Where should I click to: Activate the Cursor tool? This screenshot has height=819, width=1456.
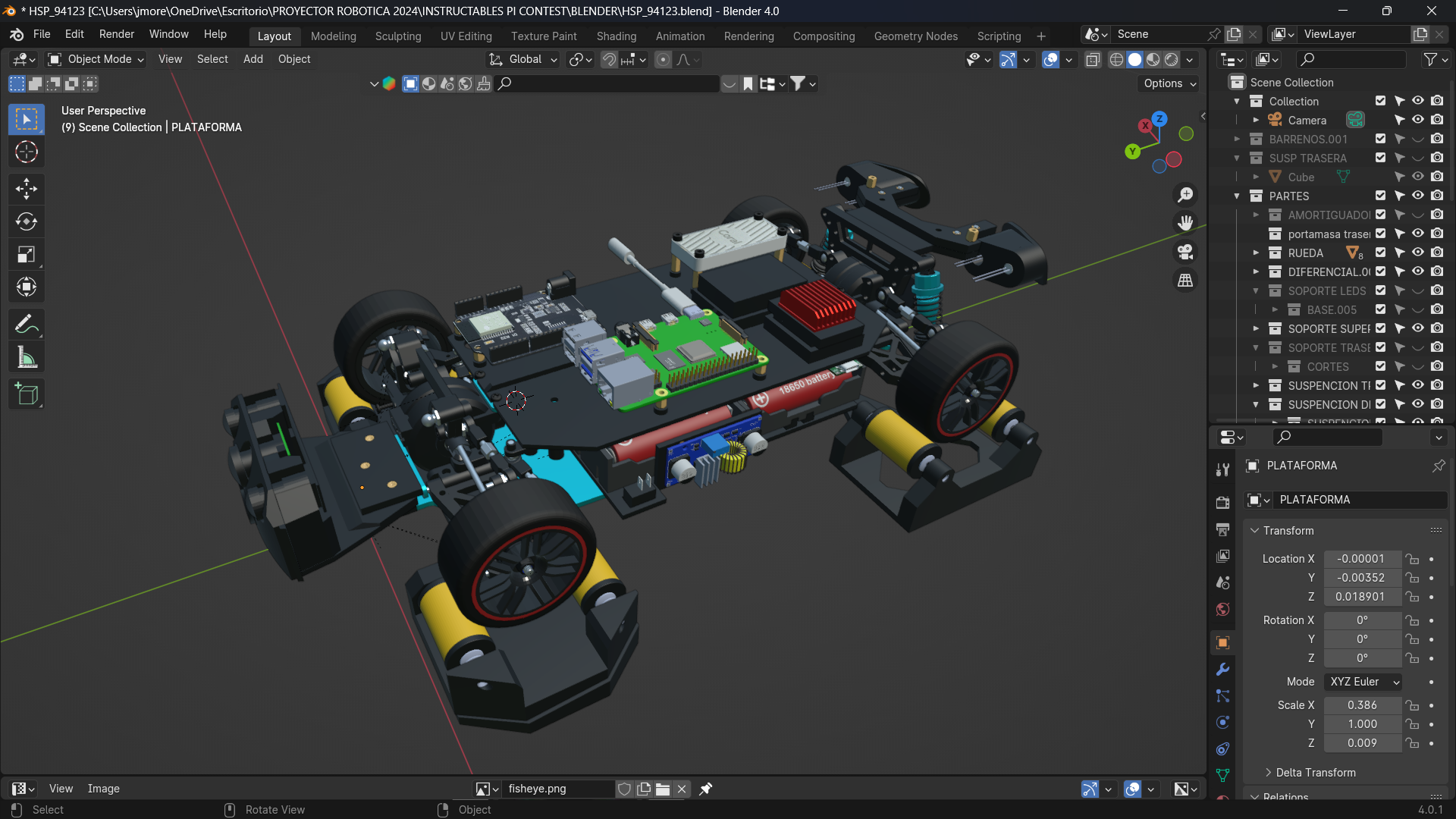pos(27,152)
